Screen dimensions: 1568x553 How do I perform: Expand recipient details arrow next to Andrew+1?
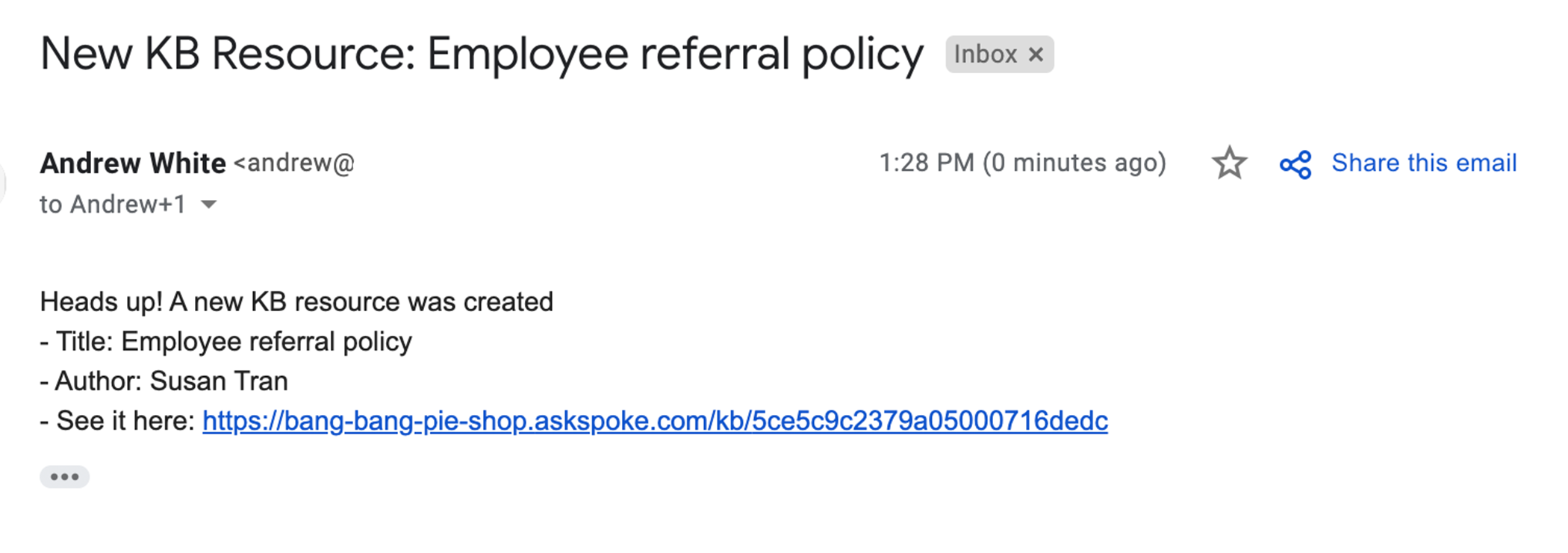pos(209,204)
